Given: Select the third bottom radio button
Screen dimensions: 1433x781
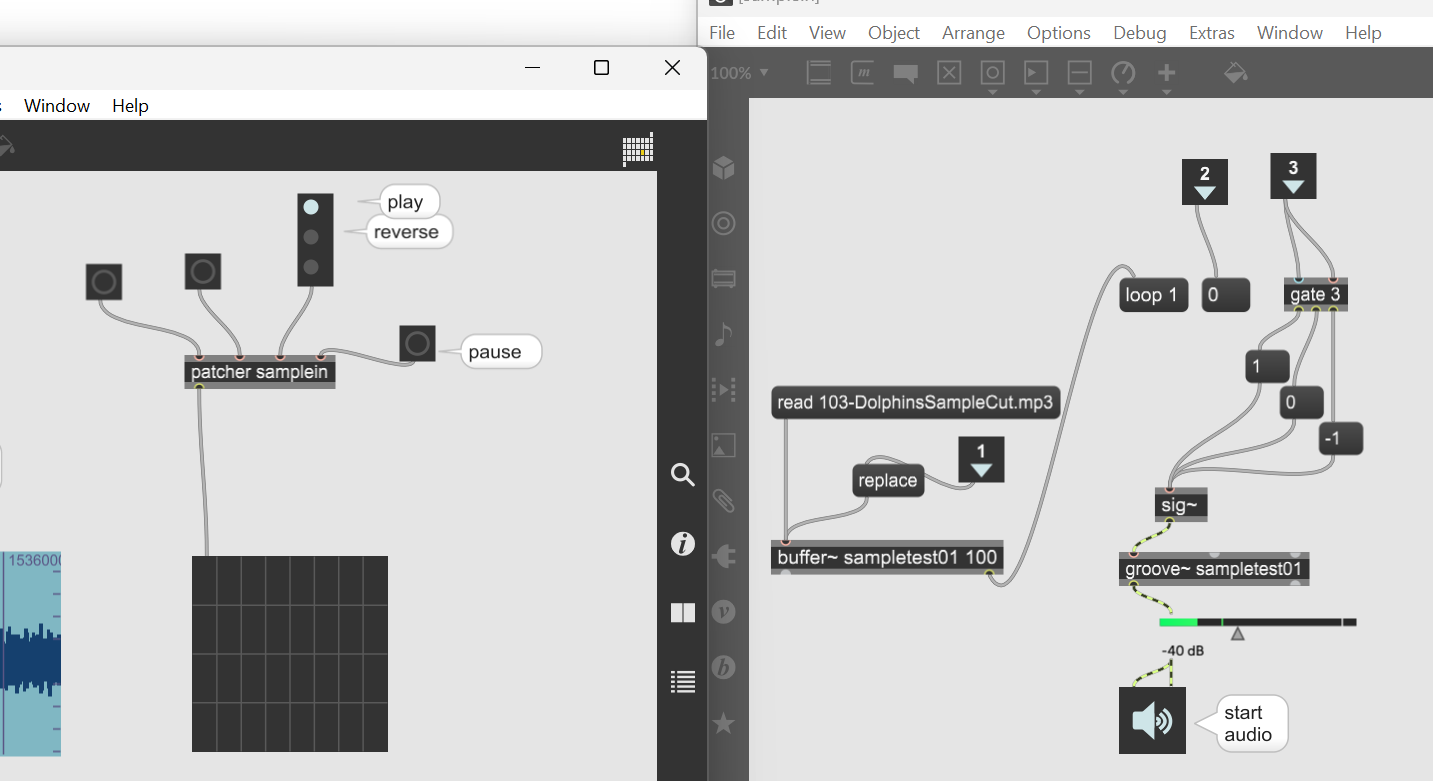Looking at the screenshot, I should click(311, 267).
